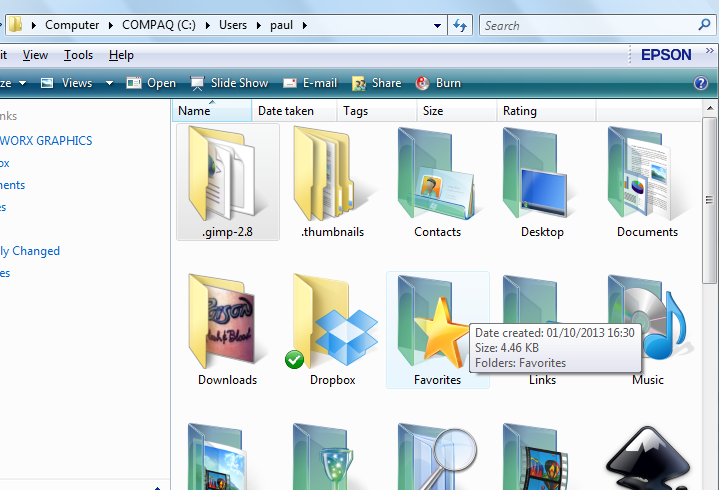Expand the arrow after Computer in path
The image size is (719, 490).
pyautogui.click(x=111, y=25)
